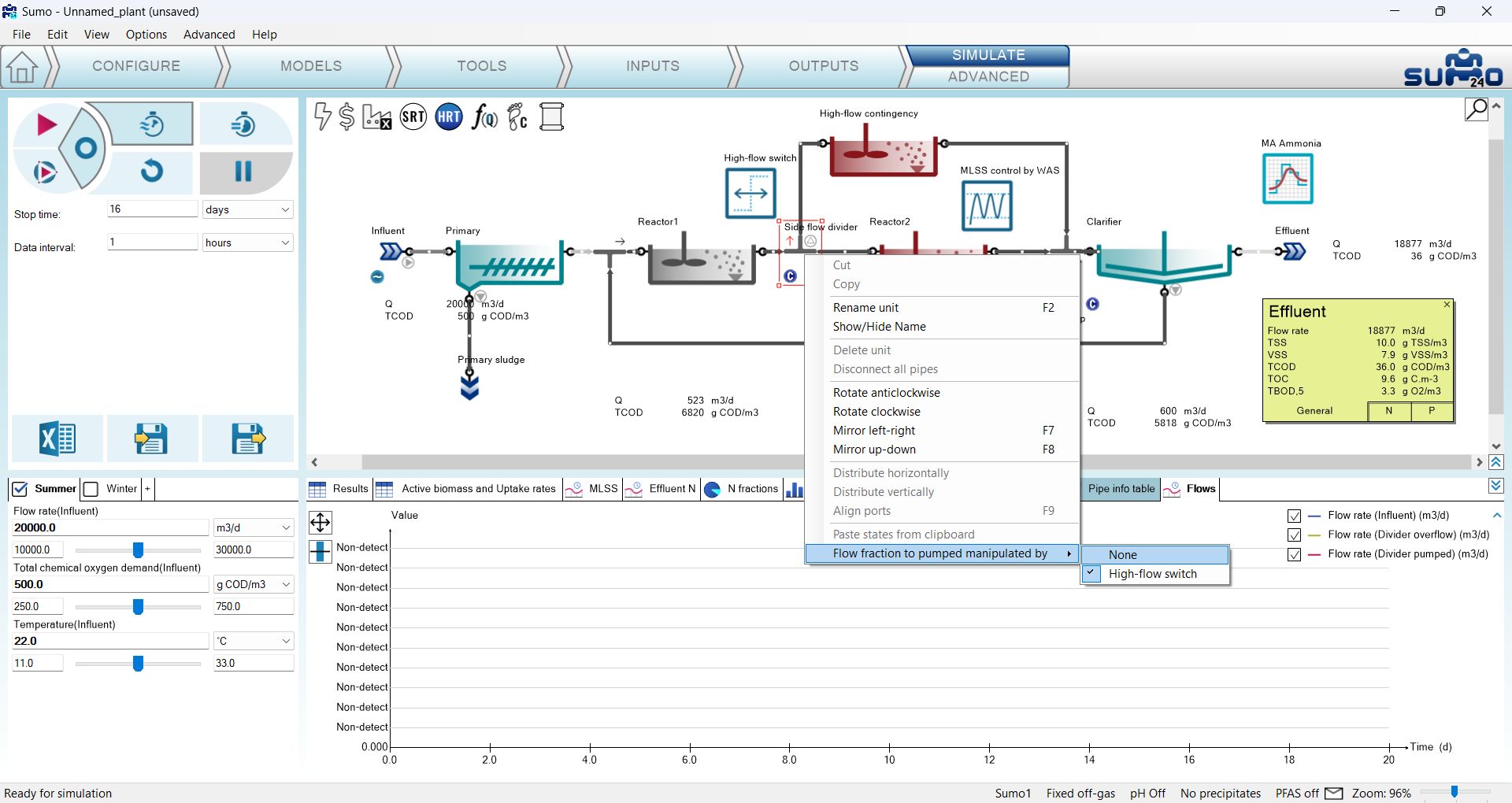Choose High-flow switch in the submenu

click(1154, 574)
